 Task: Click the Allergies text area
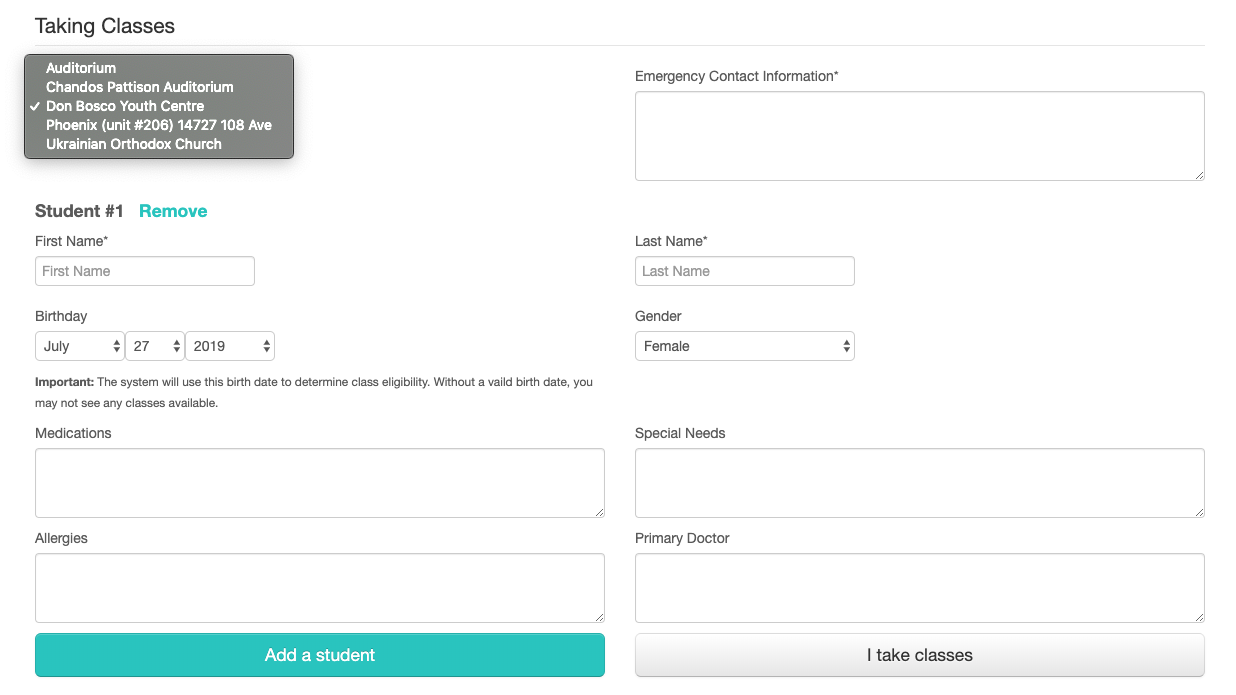(x=320, y=588)
